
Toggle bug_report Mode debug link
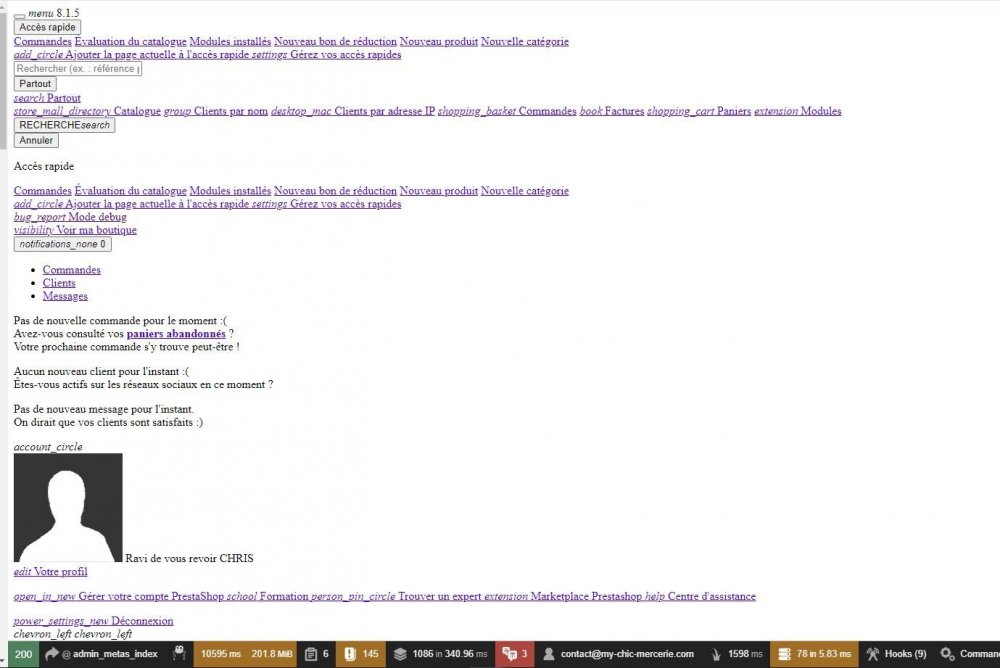[70, 217]
